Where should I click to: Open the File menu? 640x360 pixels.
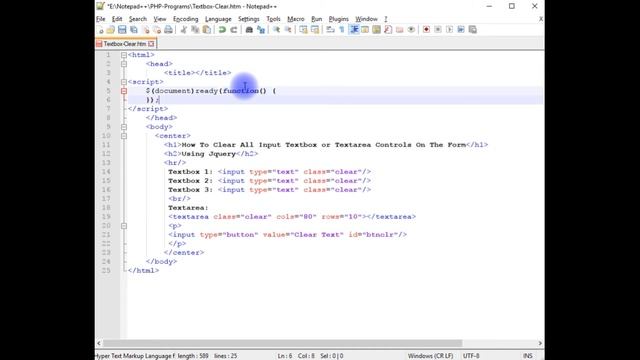[x=100, y=19]
